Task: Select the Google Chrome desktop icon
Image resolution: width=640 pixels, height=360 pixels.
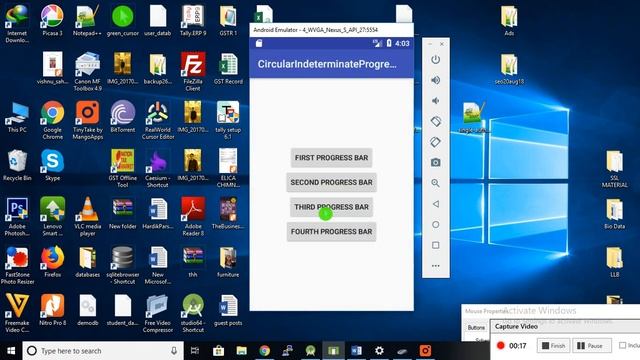Action: pyautogui.click(x=53, y=120)
